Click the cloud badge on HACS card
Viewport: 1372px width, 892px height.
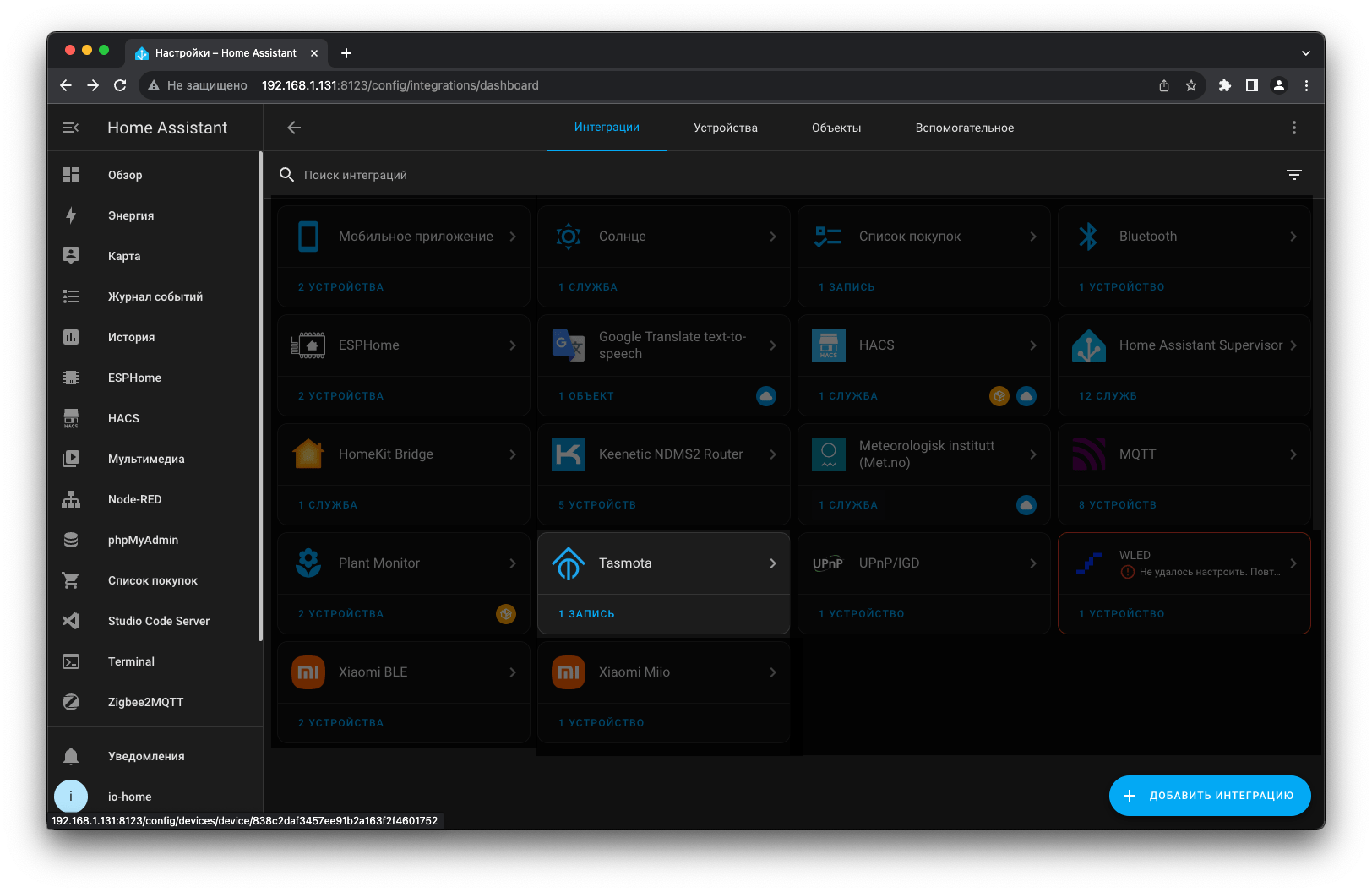click(x=1026, y=396)
